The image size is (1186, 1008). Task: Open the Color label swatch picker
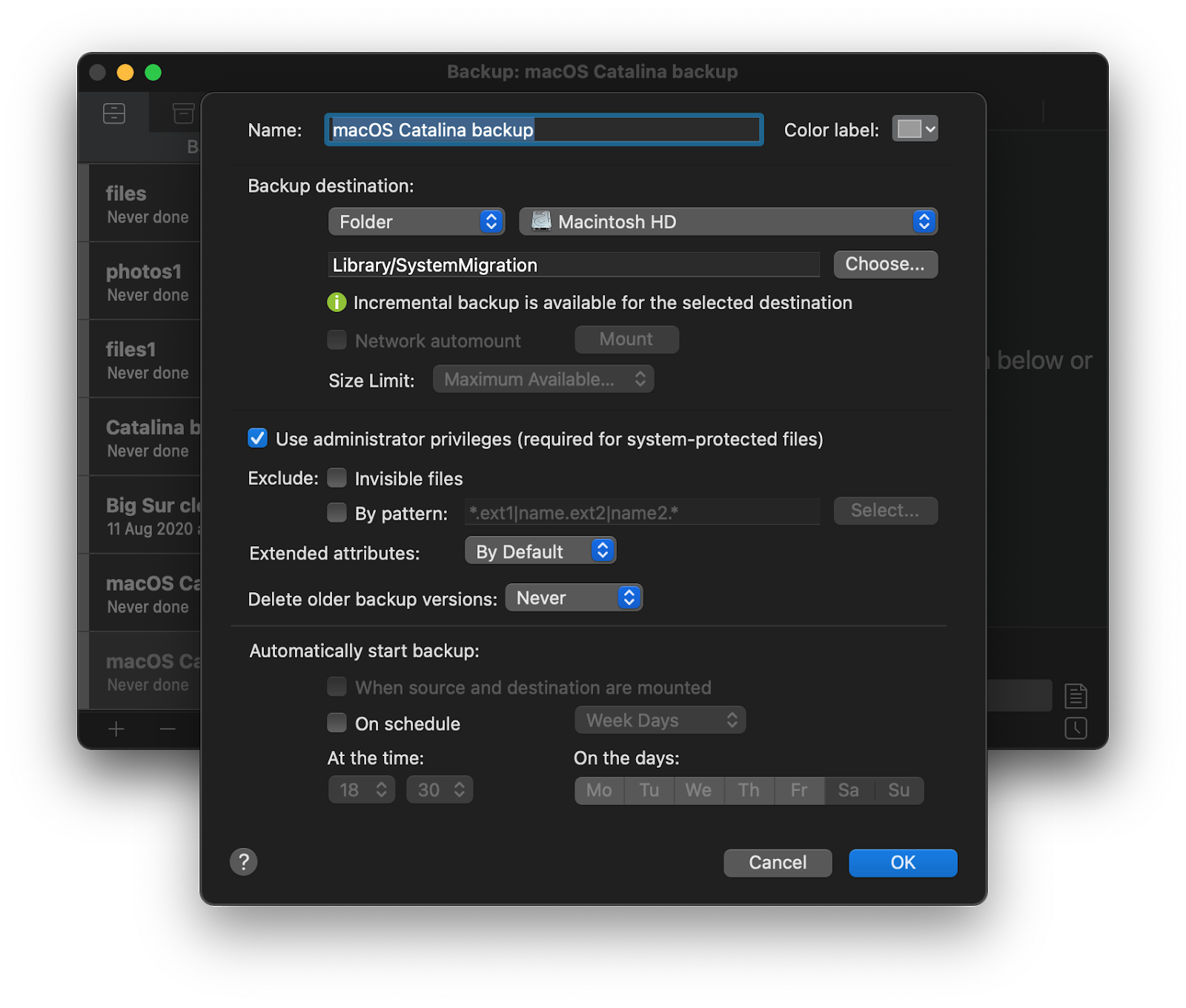915,128
